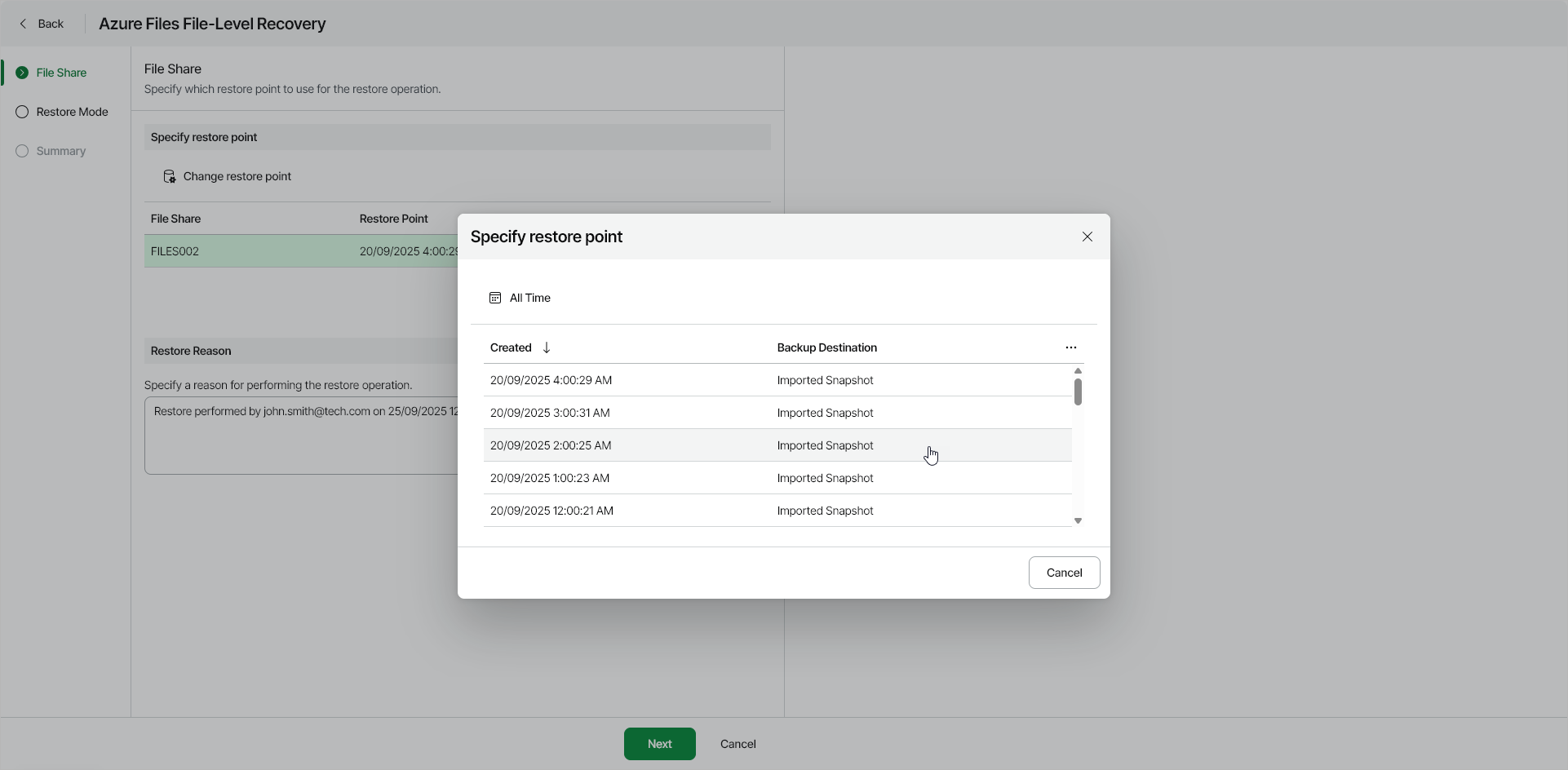Open the Created column sorting control
The width and height of the screenshot is (1568, 770).
pyautogui.click(x=545, y=347)
